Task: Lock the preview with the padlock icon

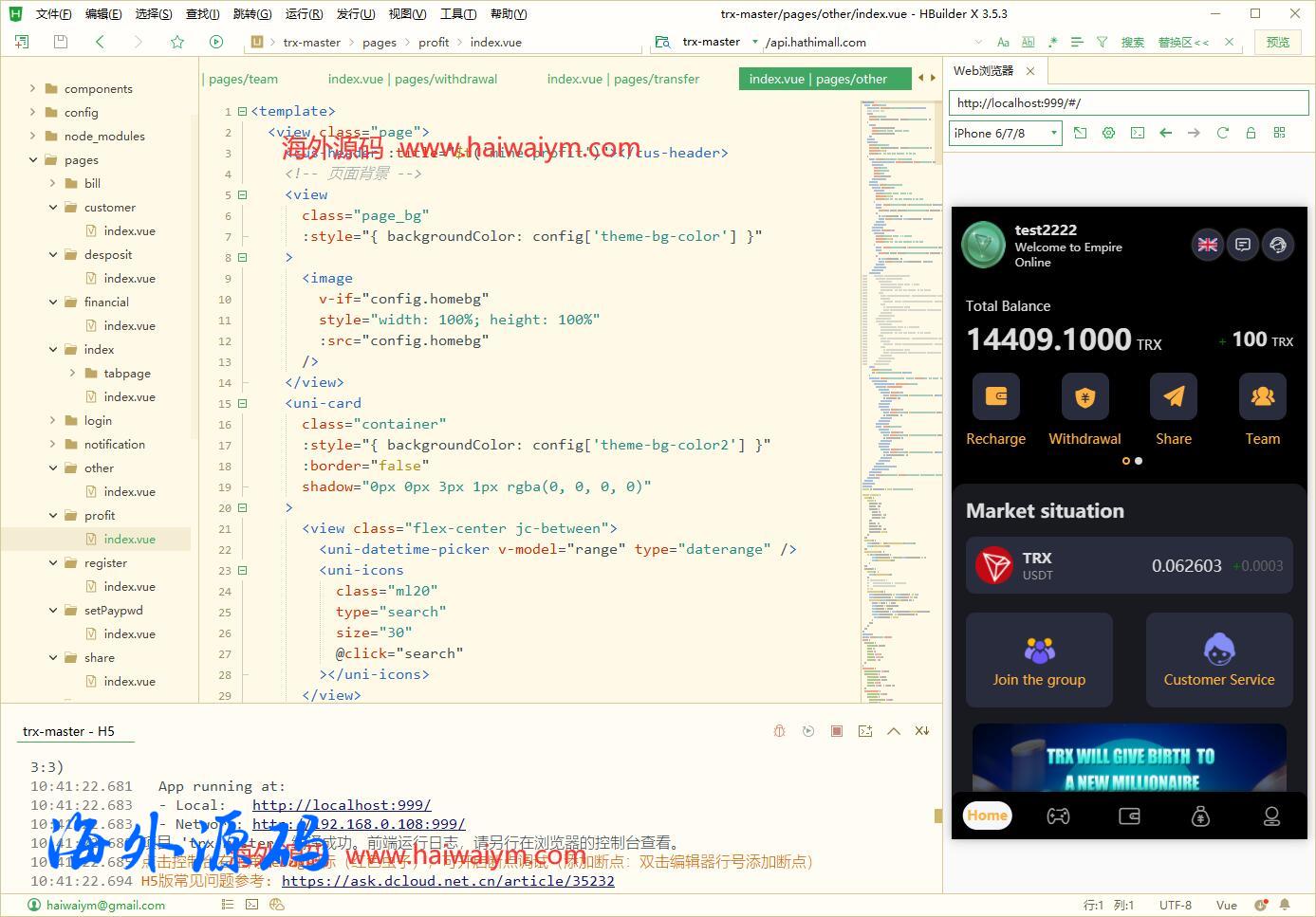Action: (1251, 133)
